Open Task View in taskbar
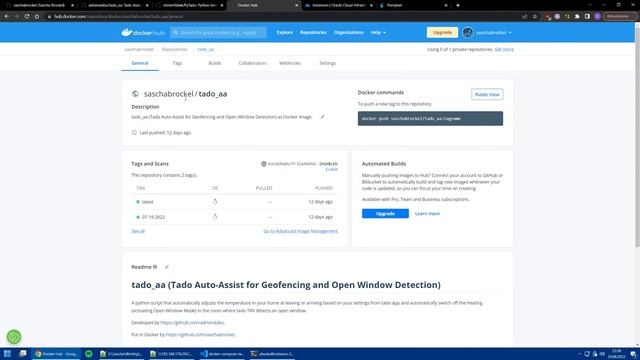This screenshot has width=640, height=360. (x=23, y=354)
